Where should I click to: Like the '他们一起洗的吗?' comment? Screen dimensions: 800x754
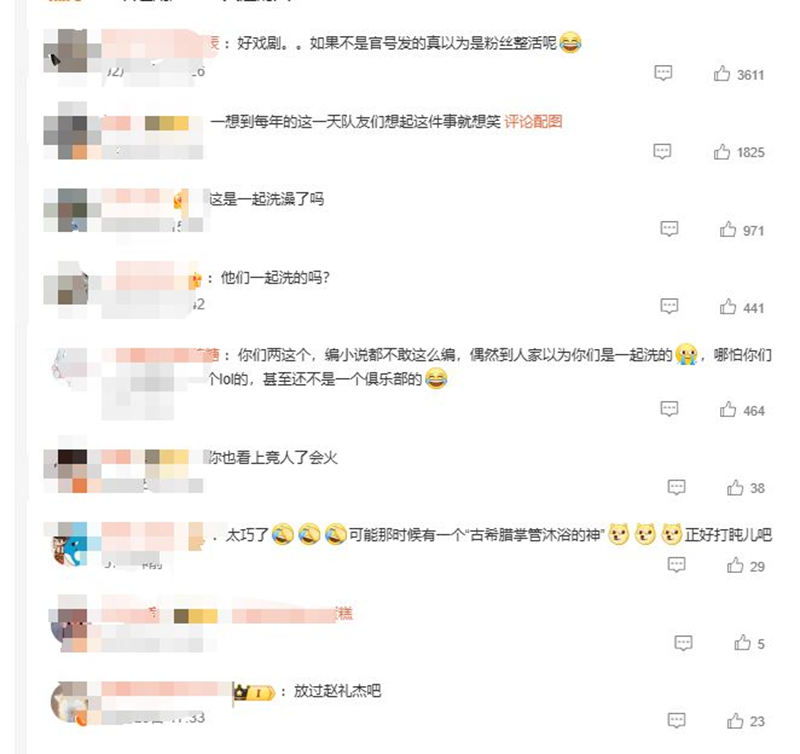(x=728, y=307)
